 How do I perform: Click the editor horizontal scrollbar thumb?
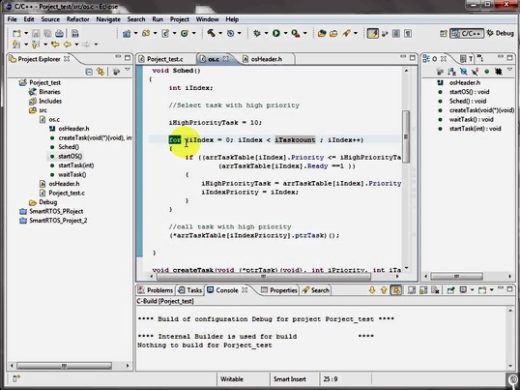[263, 276]
